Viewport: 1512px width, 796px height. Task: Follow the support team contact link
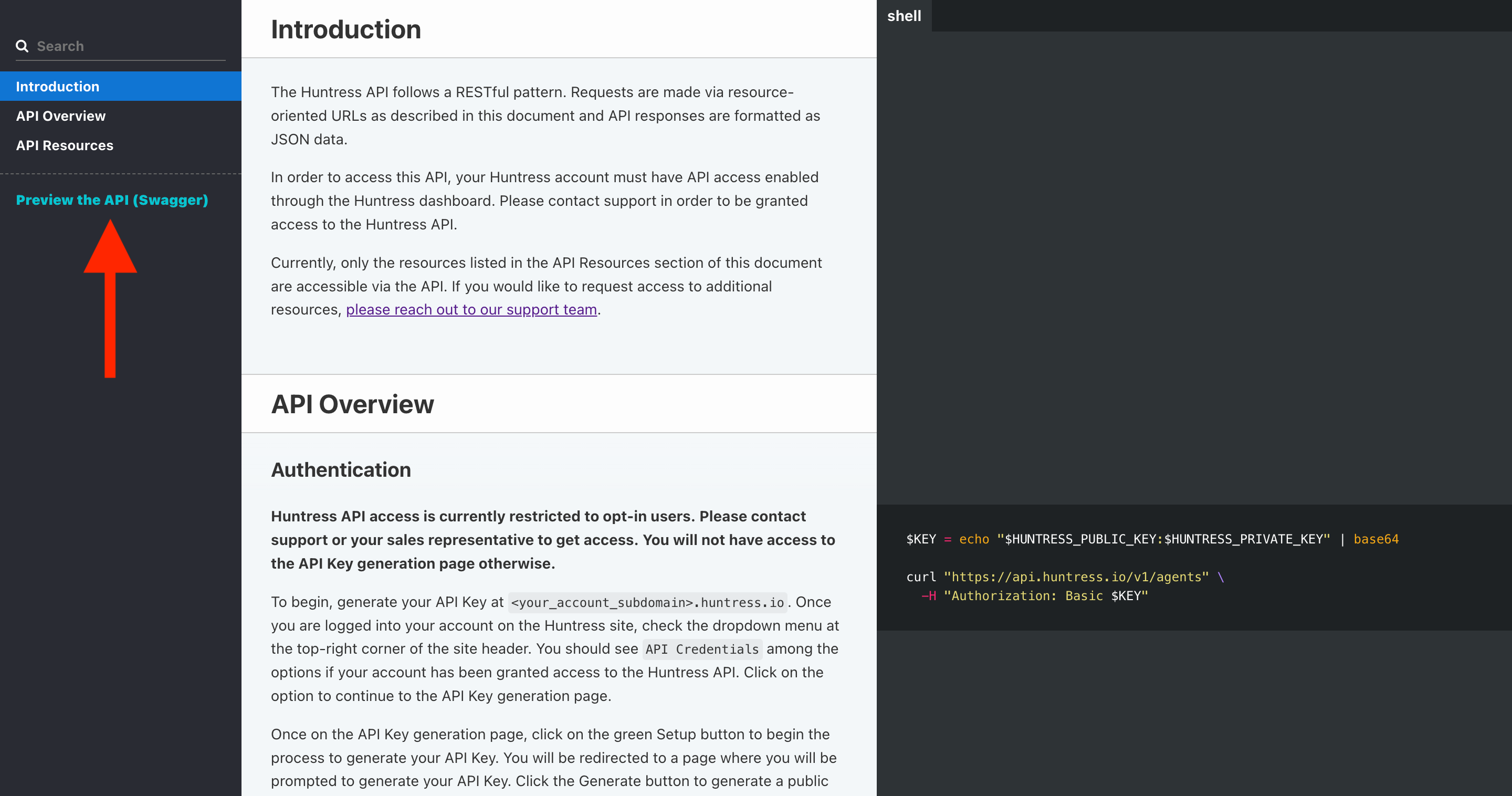471,309
